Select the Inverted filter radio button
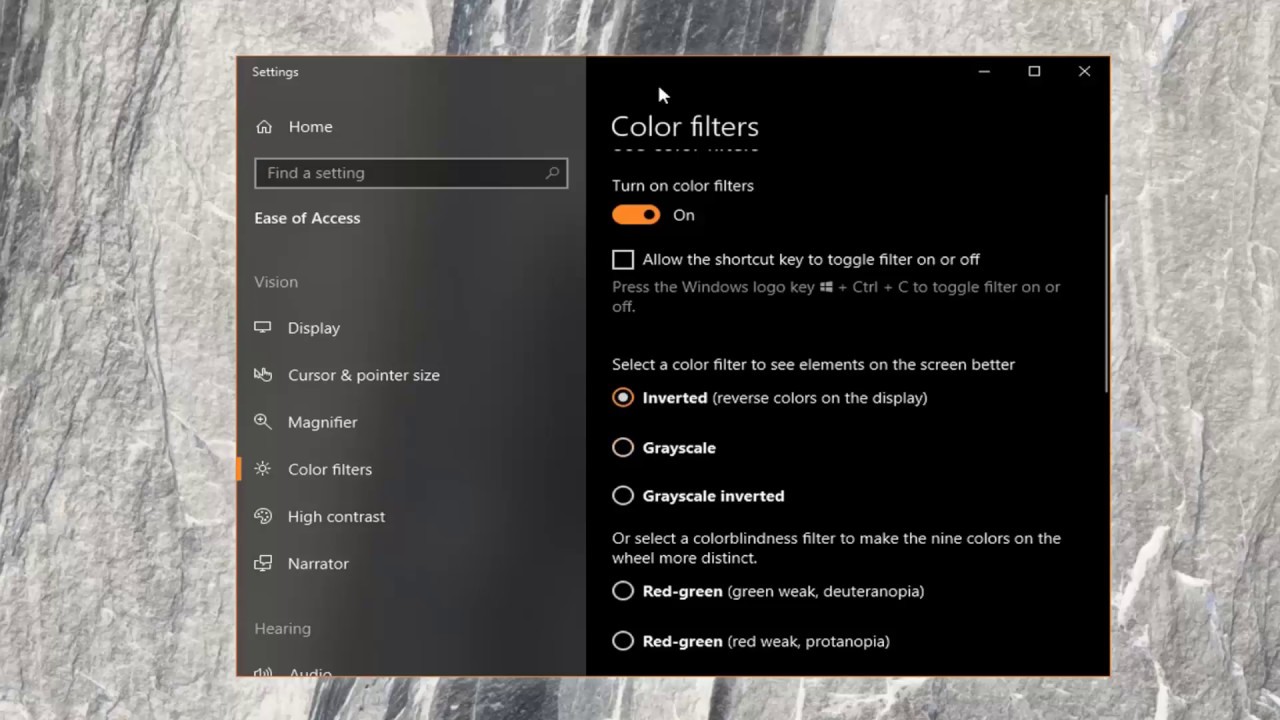The width and height of the screenshot is (1280, 720). point(623,397)
